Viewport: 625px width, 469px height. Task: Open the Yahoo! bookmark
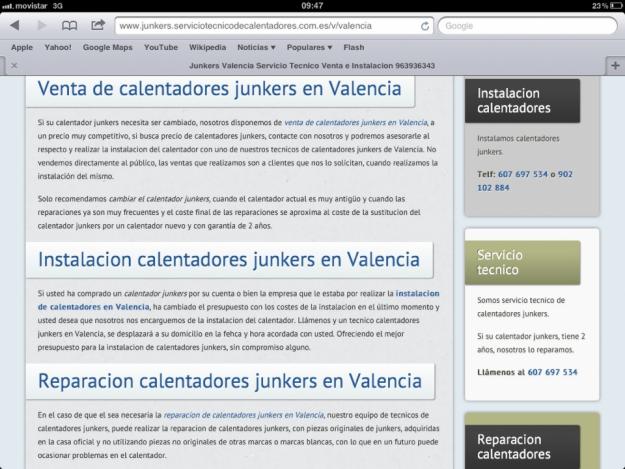tap(58, 47)
